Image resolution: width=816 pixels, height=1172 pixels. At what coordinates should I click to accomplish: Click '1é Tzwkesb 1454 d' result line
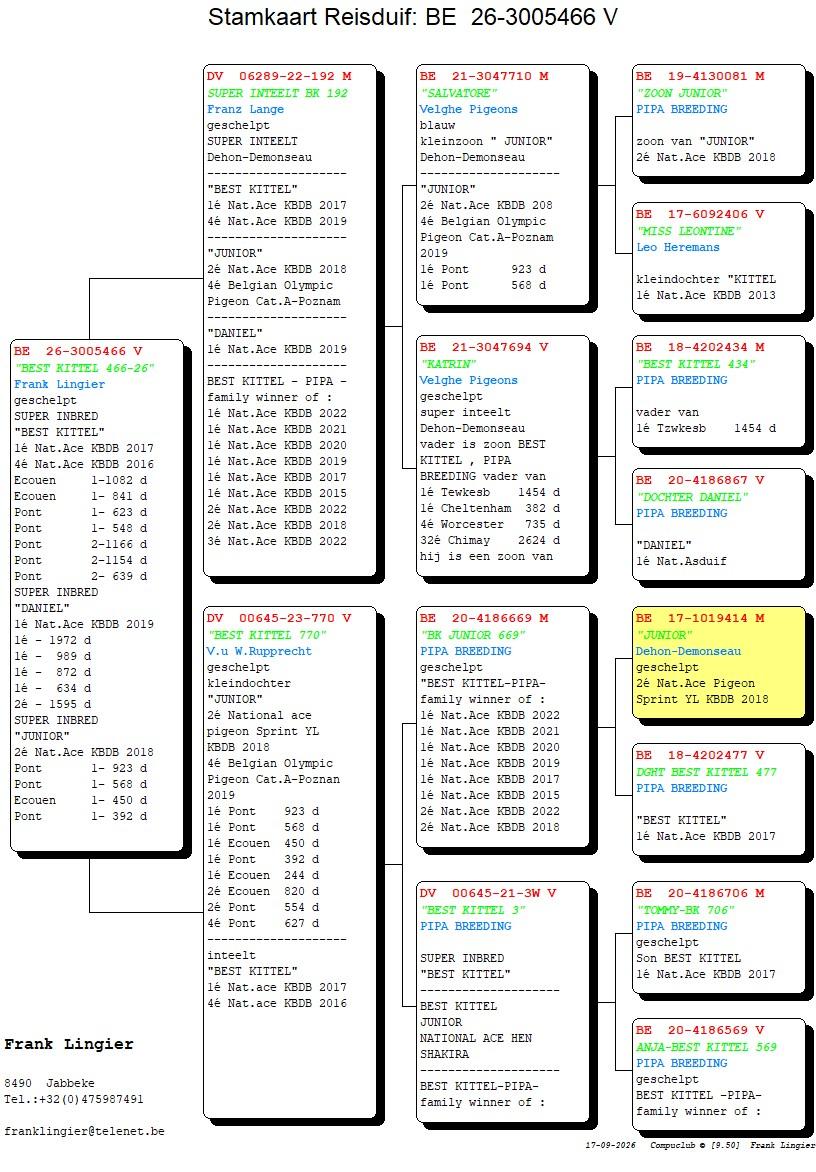tap(706, 428)
